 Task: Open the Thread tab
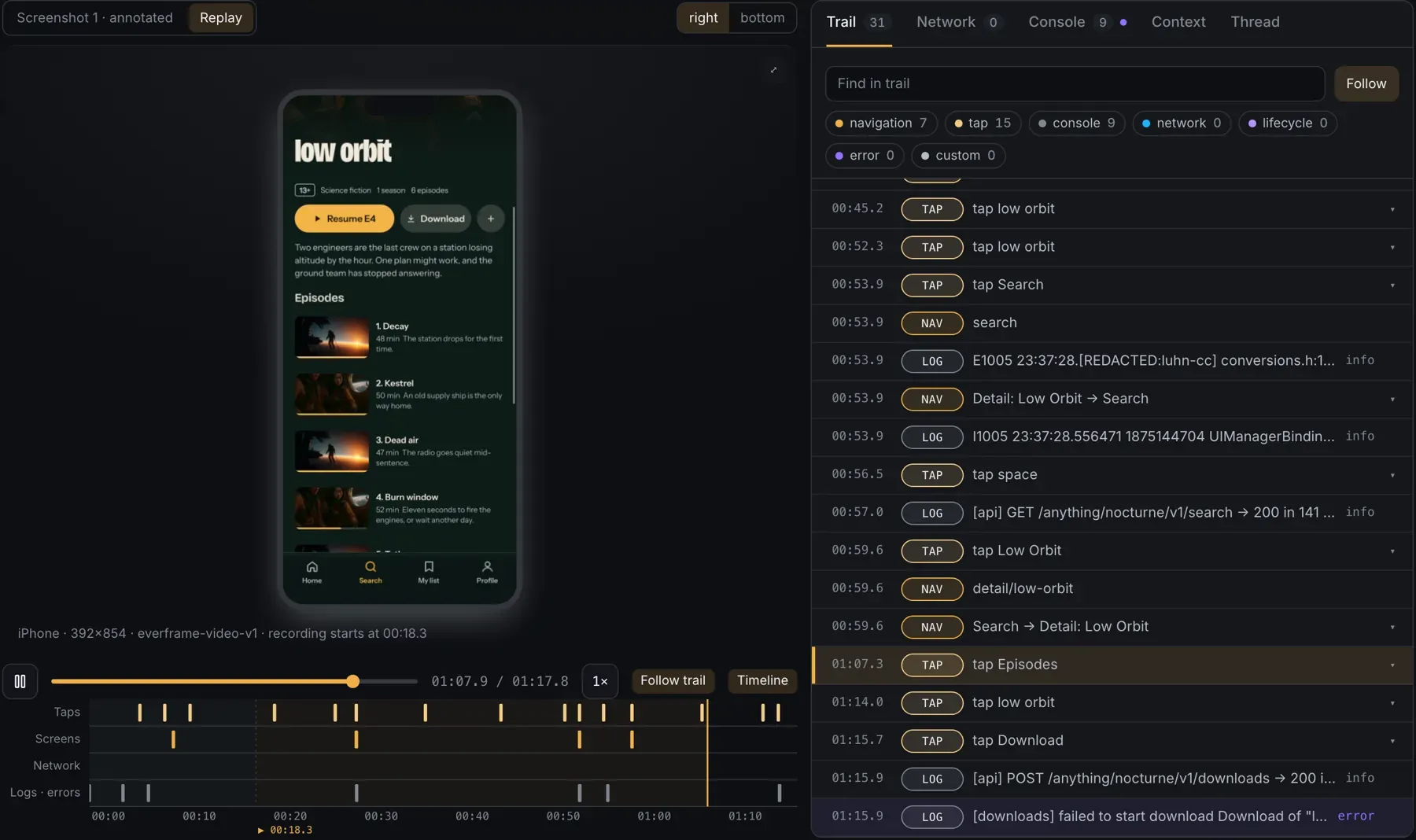click(x=1255, y=22)
